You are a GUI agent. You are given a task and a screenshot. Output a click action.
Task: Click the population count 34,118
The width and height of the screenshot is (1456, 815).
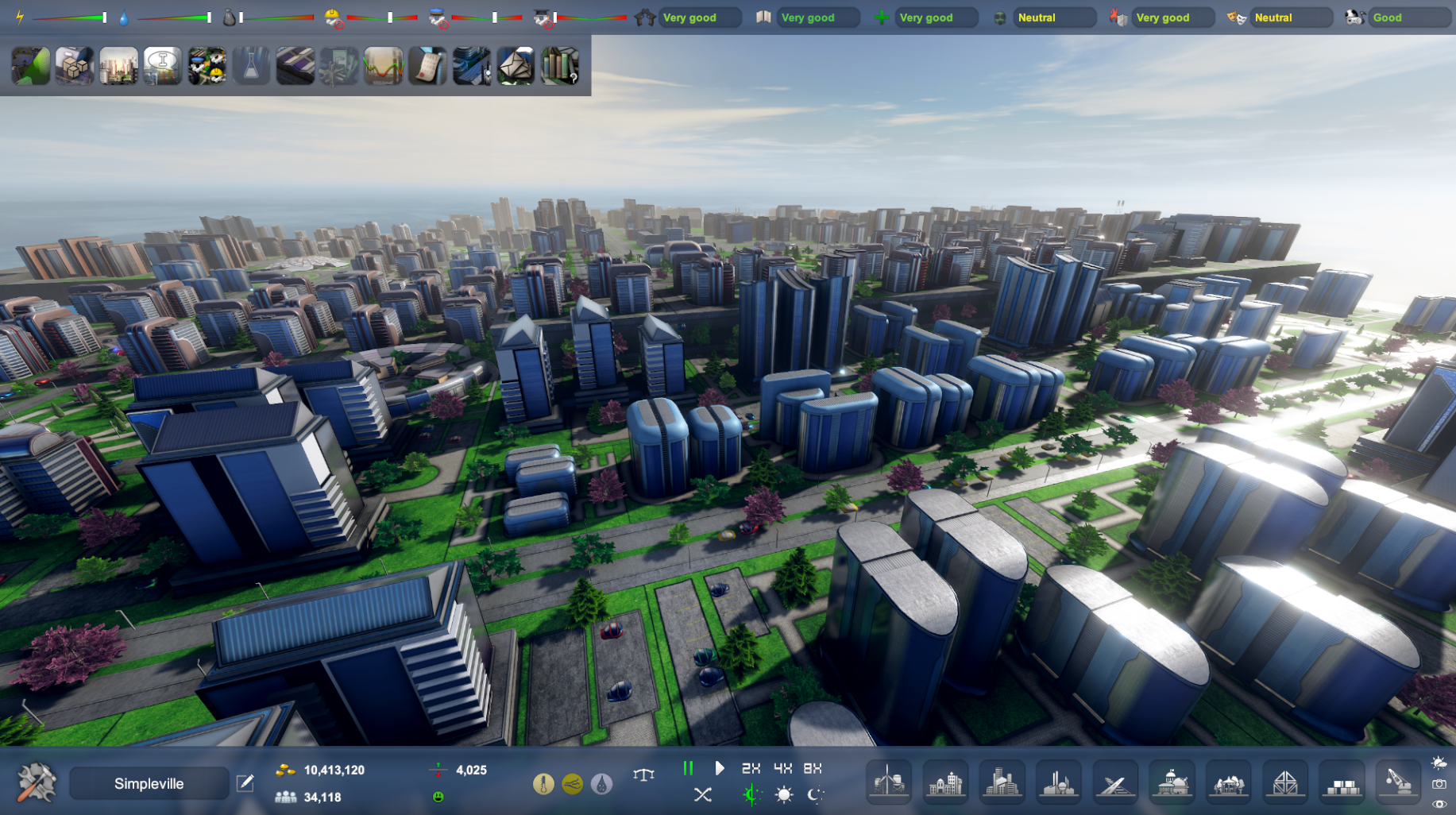[322, 797]
